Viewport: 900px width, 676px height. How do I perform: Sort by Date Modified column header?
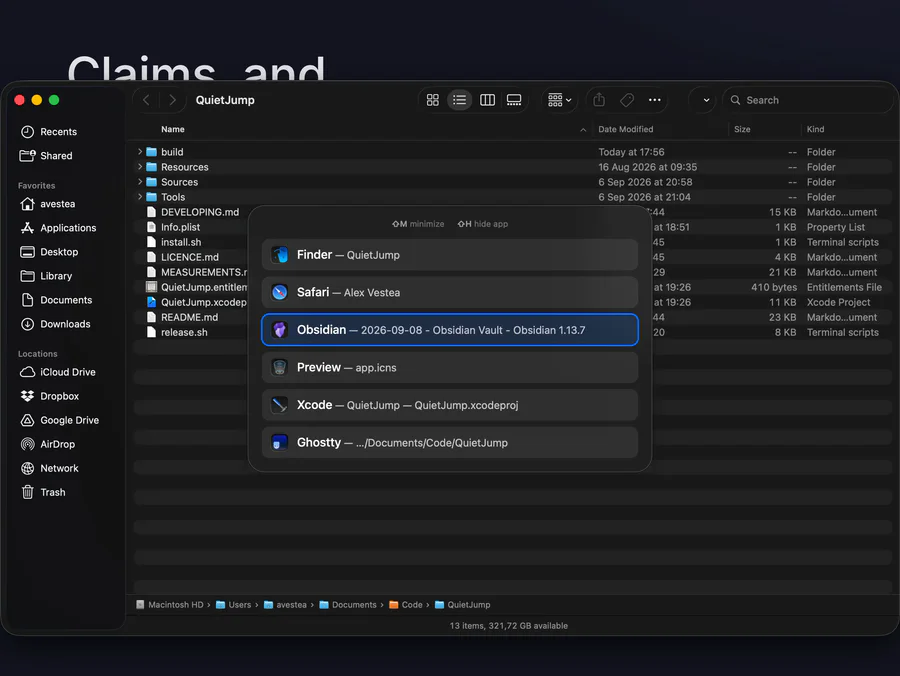pos(626,130)
